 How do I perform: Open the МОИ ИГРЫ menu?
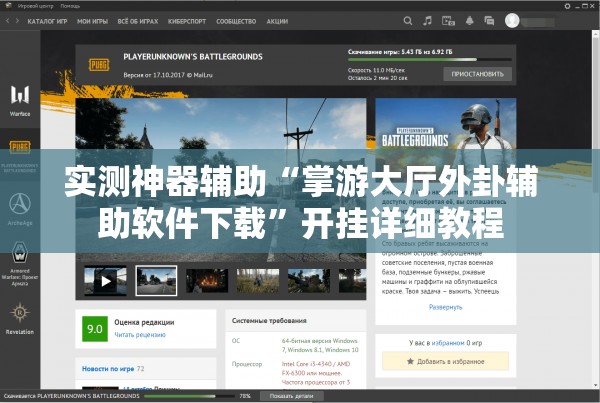pos(93,21)
